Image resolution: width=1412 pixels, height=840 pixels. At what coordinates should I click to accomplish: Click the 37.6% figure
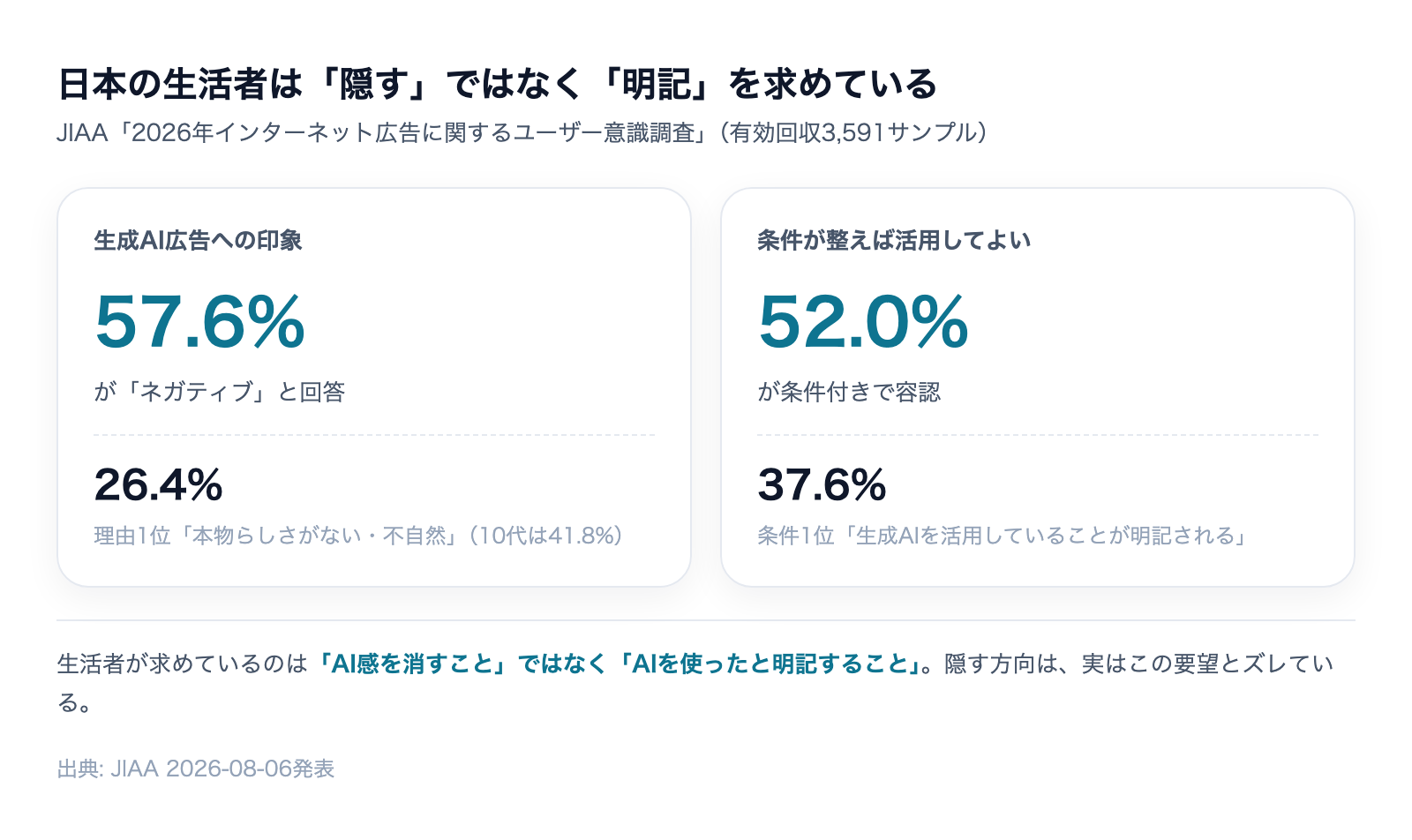tap(822, 484)
